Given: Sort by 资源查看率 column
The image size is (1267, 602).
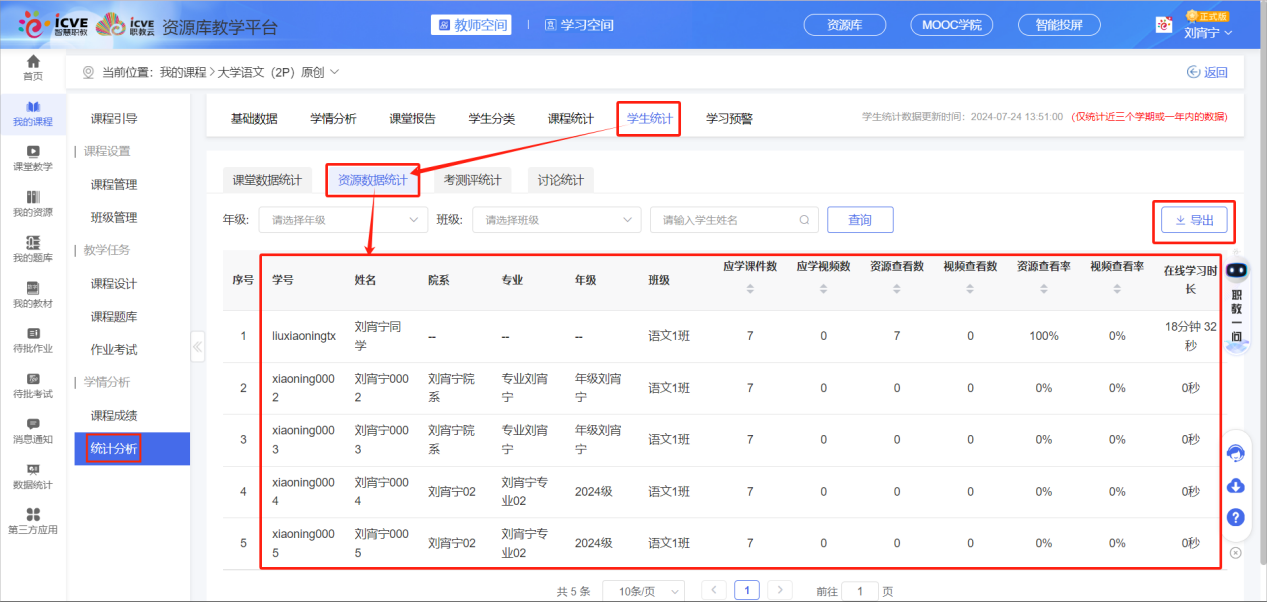Looking at the screenshot, I should click(1043, 289).
